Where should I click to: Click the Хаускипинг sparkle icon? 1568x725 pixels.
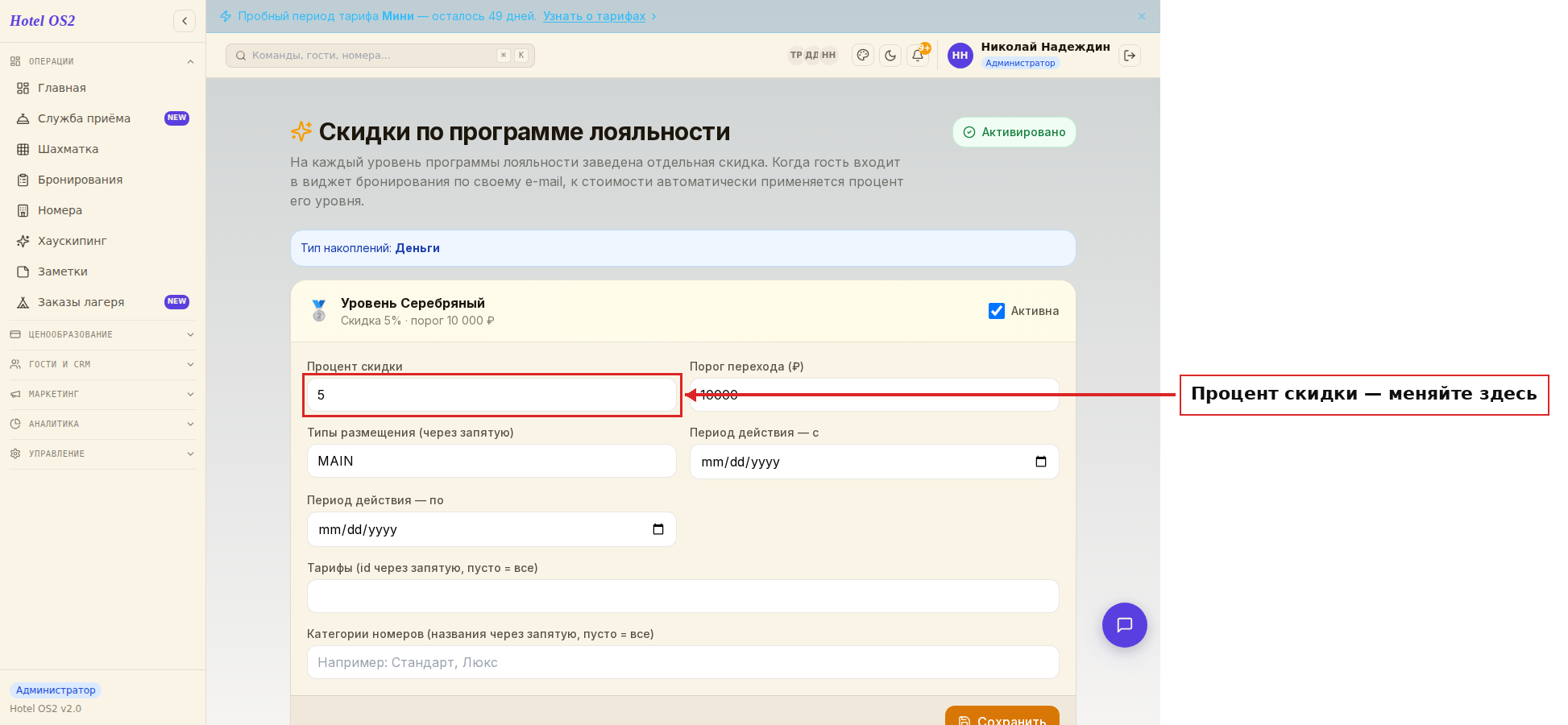pyautogui.click(x=23, y=241)
